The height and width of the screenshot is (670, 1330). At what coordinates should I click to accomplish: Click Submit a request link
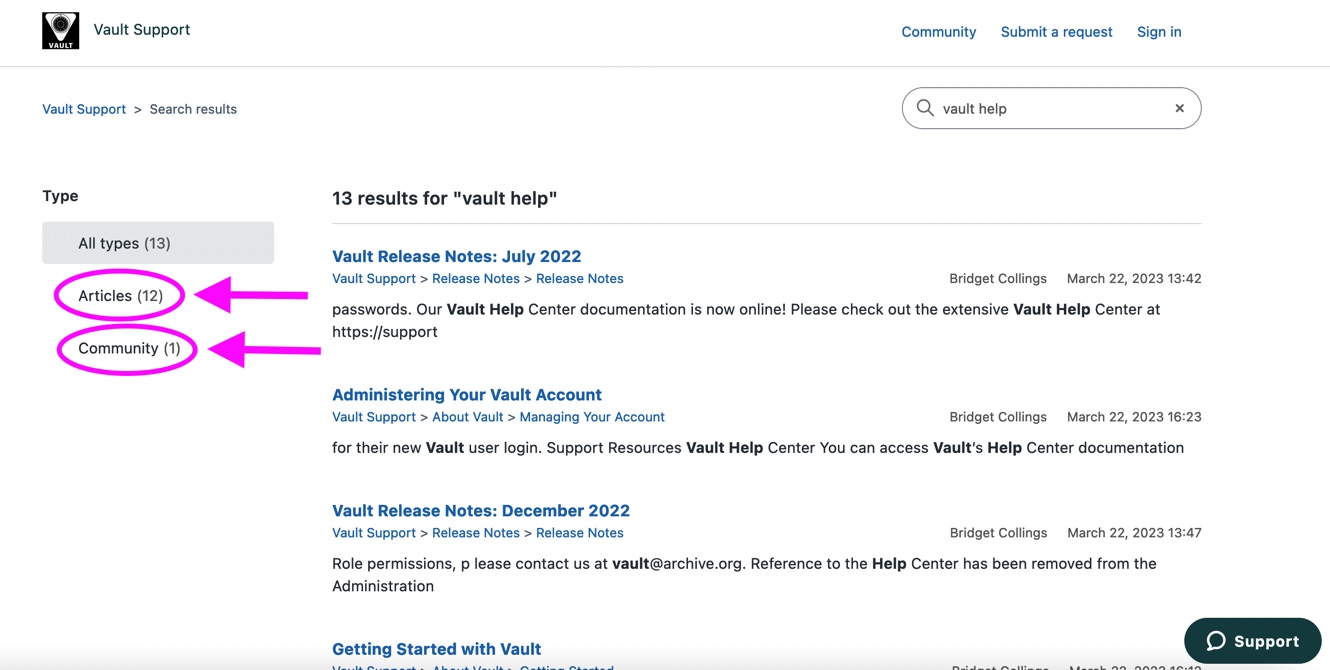(x=1056, y=32)
